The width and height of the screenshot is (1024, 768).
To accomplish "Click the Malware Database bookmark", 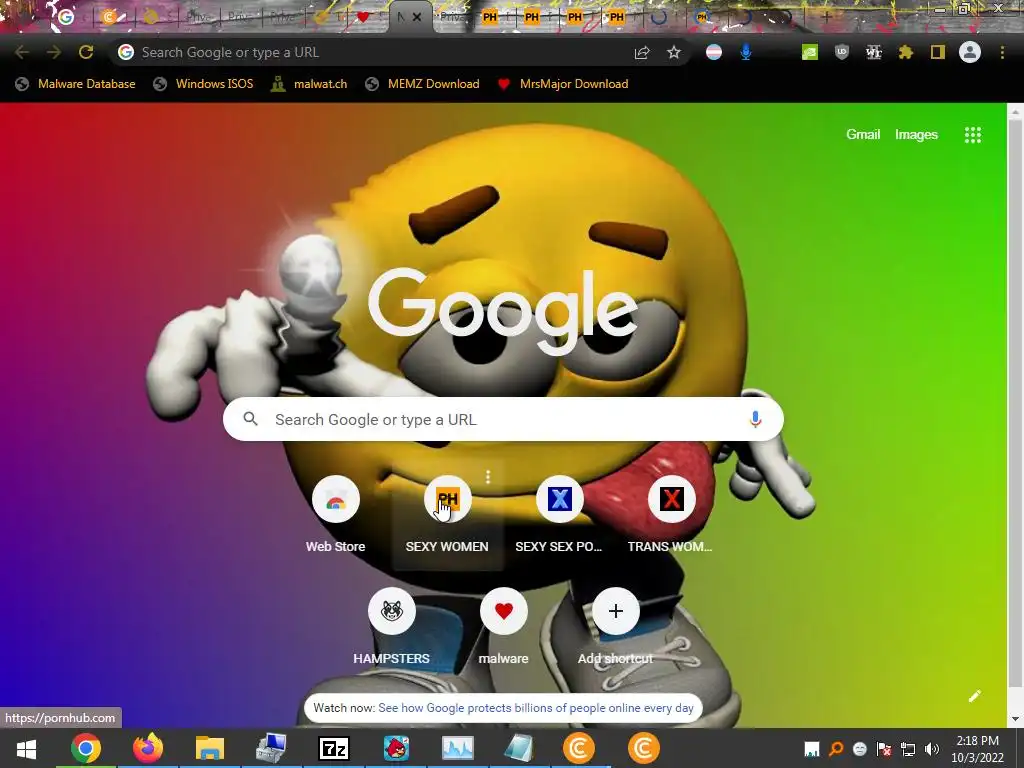I will tap(76, 84).
